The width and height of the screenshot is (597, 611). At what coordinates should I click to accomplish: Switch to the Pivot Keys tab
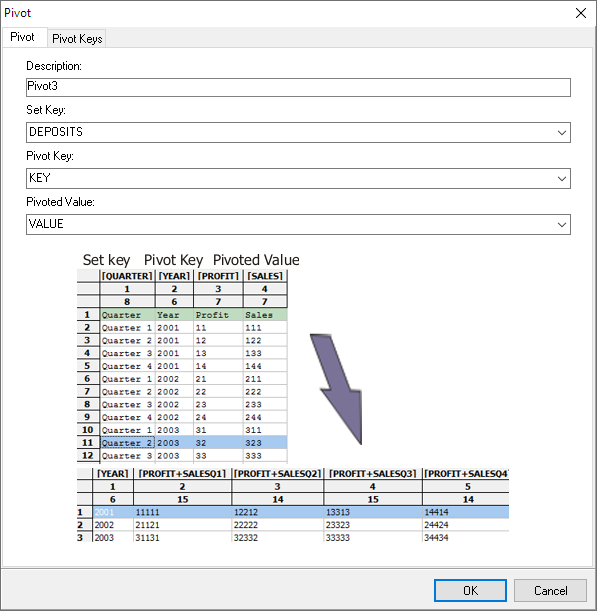tap(77, 39)
